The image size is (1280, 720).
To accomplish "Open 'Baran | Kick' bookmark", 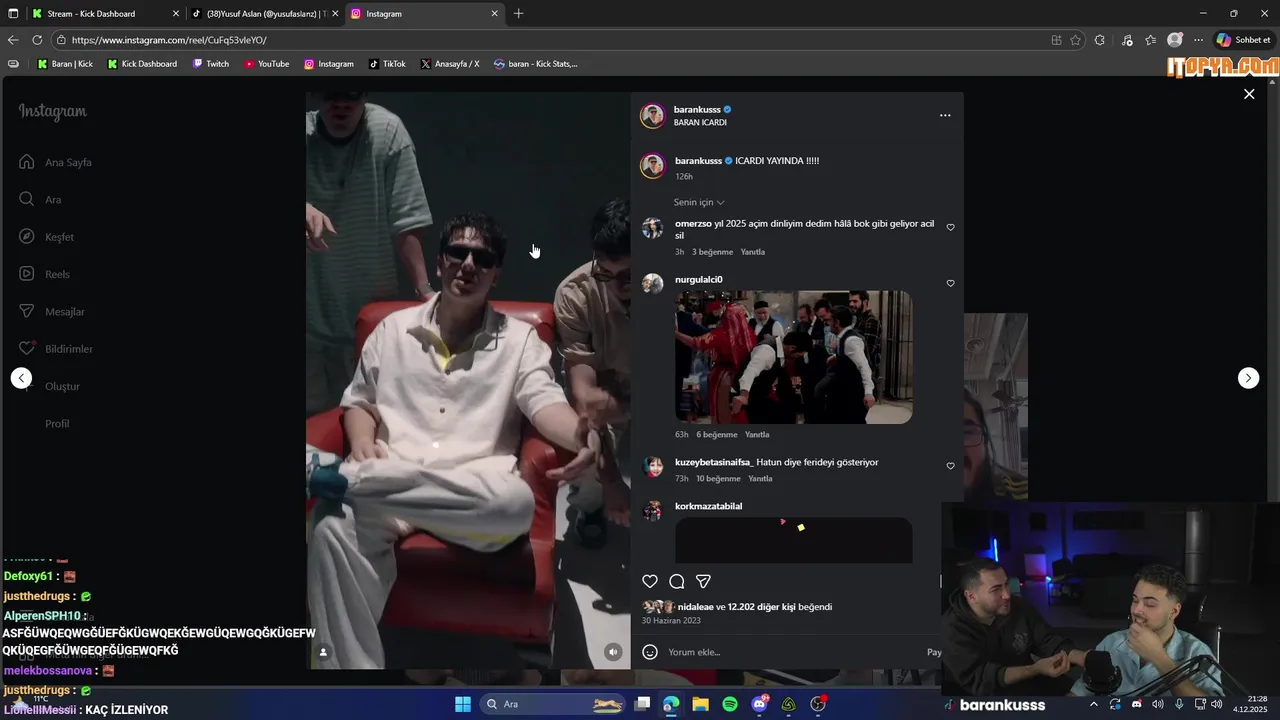I will pyautogui.click(x=65, y=64).
